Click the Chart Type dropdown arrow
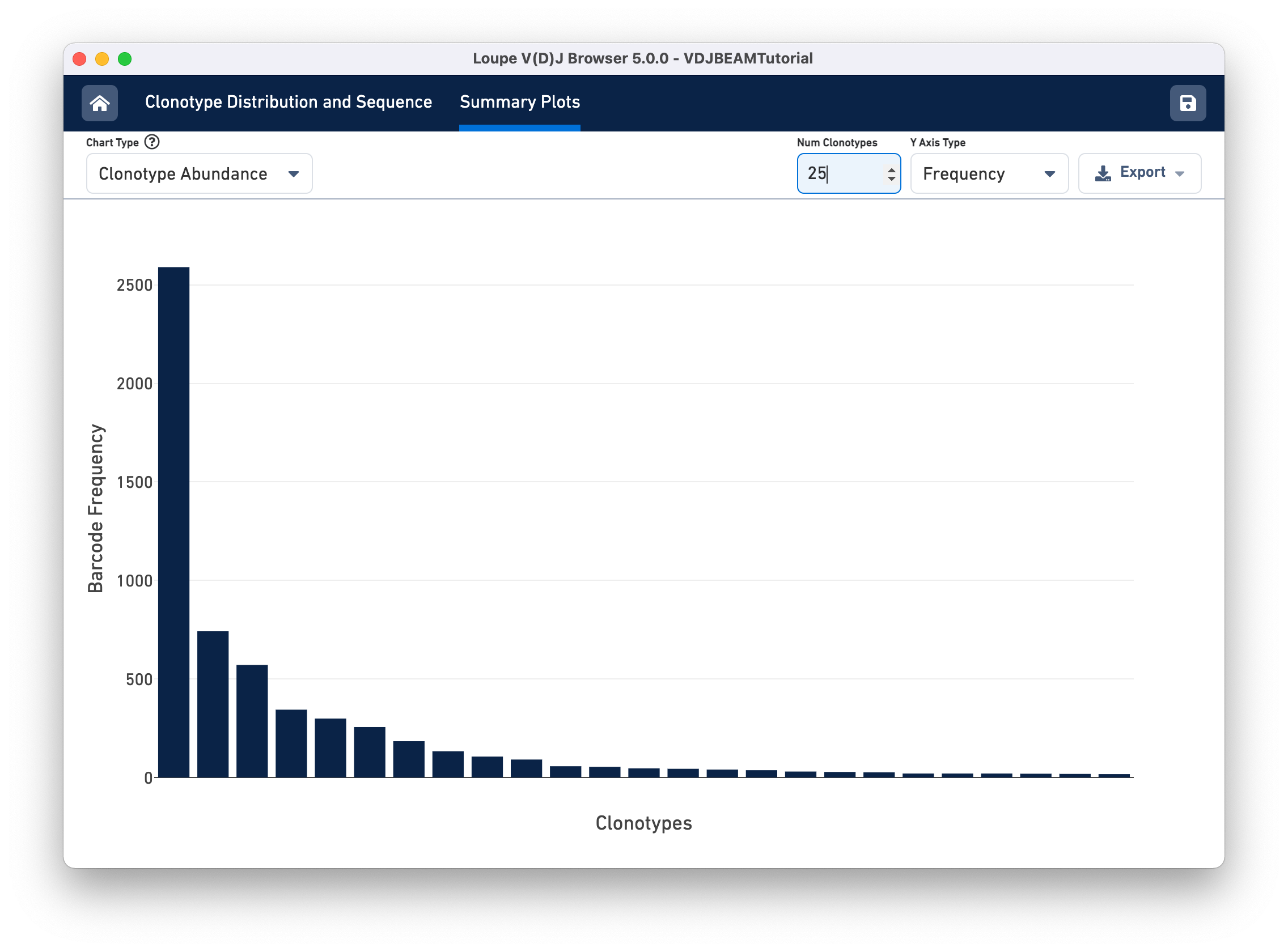 294,173
